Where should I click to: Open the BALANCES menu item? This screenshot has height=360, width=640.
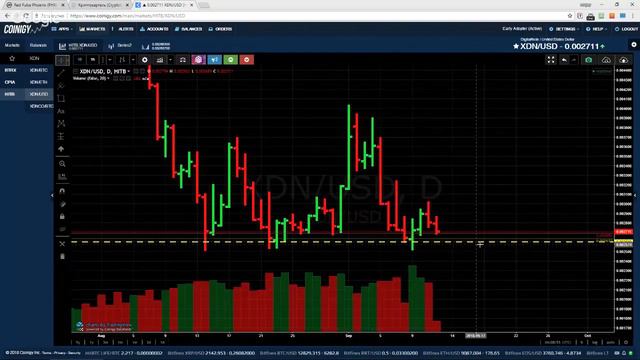pyautogui.click(x=189, y=29)
